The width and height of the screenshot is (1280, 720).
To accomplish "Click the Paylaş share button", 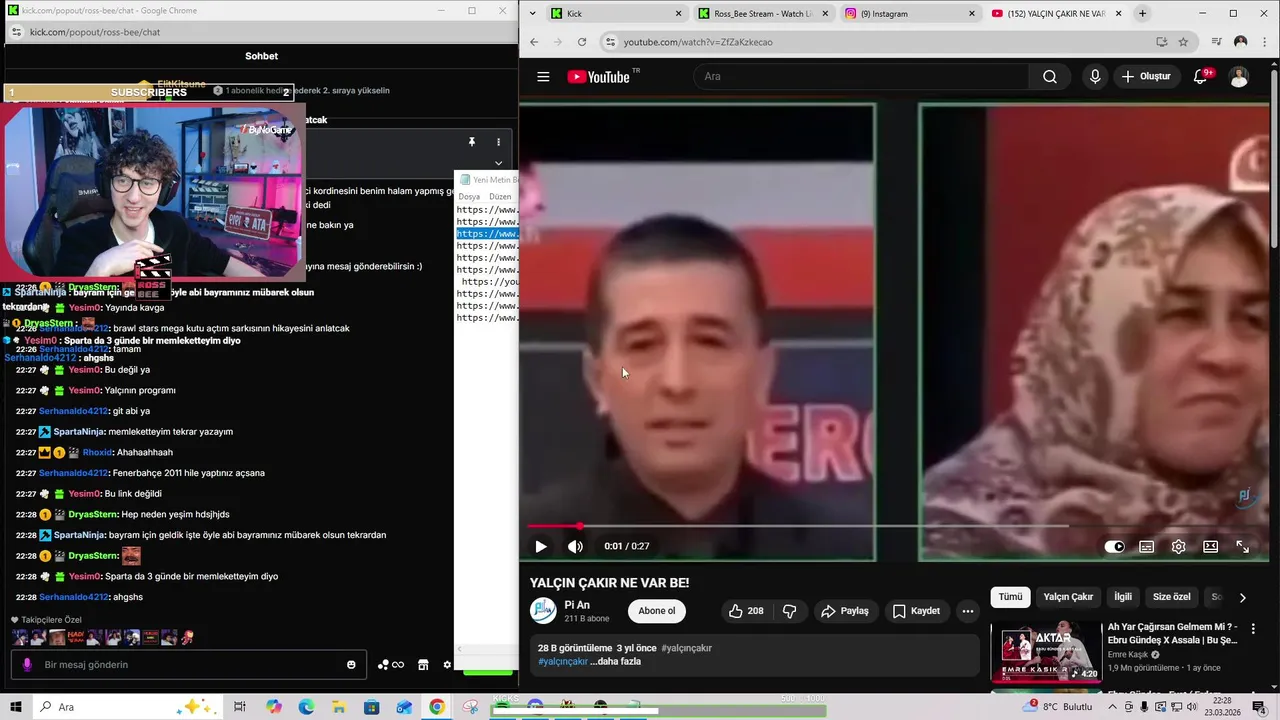I will (845, 611).
